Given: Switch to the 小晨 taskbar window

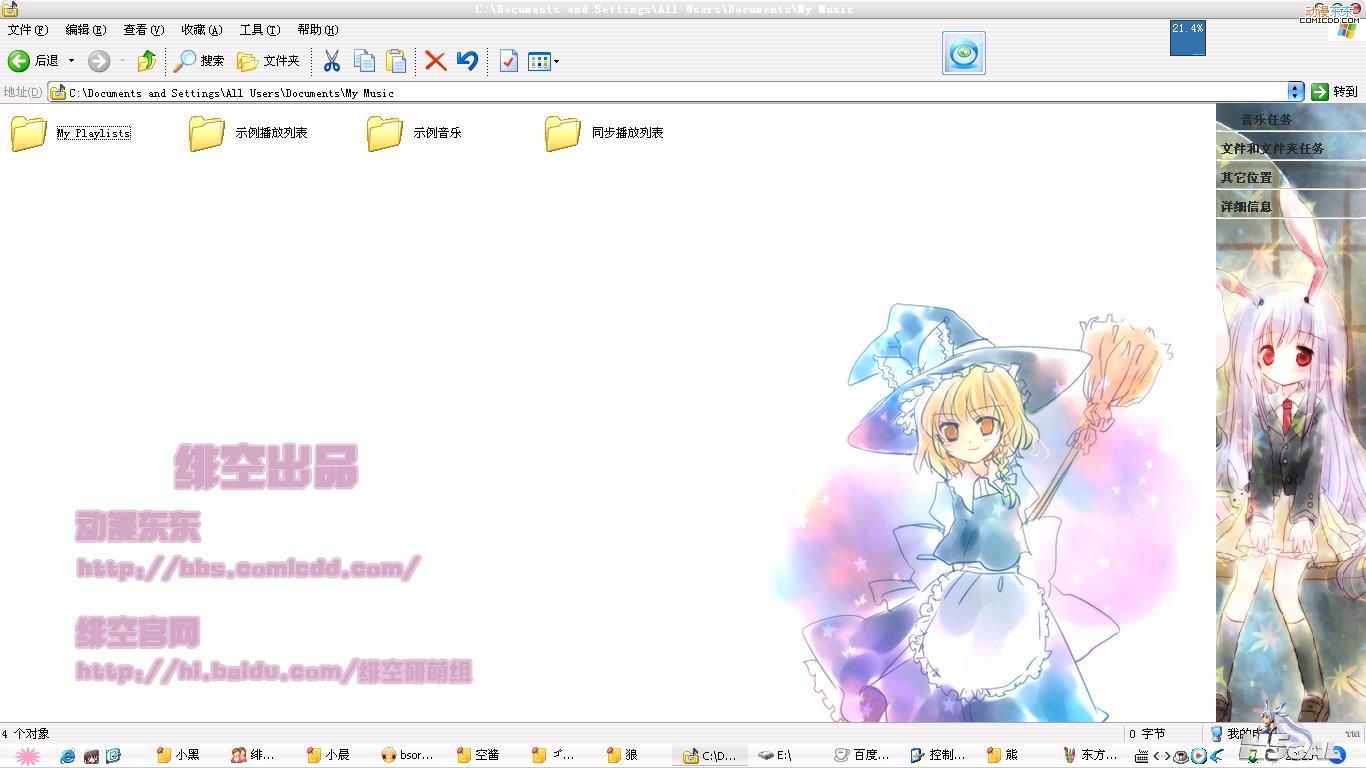Looking at the screenshot, I should pyautogui.click(x=328, y=756).
